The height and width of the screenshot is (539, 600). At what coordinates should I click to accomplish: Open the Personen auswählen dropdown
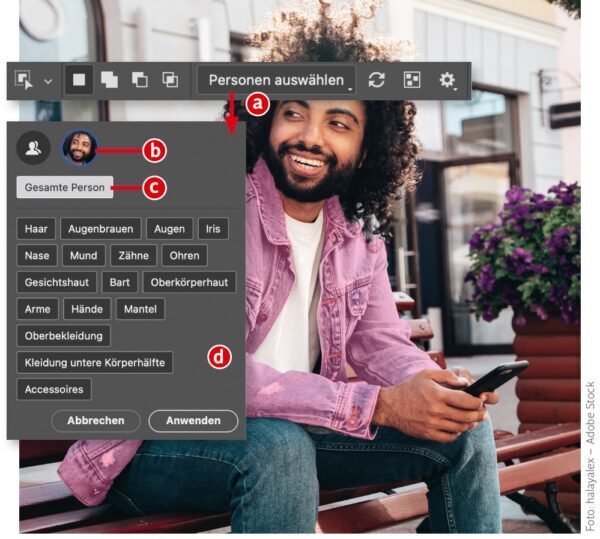pos(276,80)
